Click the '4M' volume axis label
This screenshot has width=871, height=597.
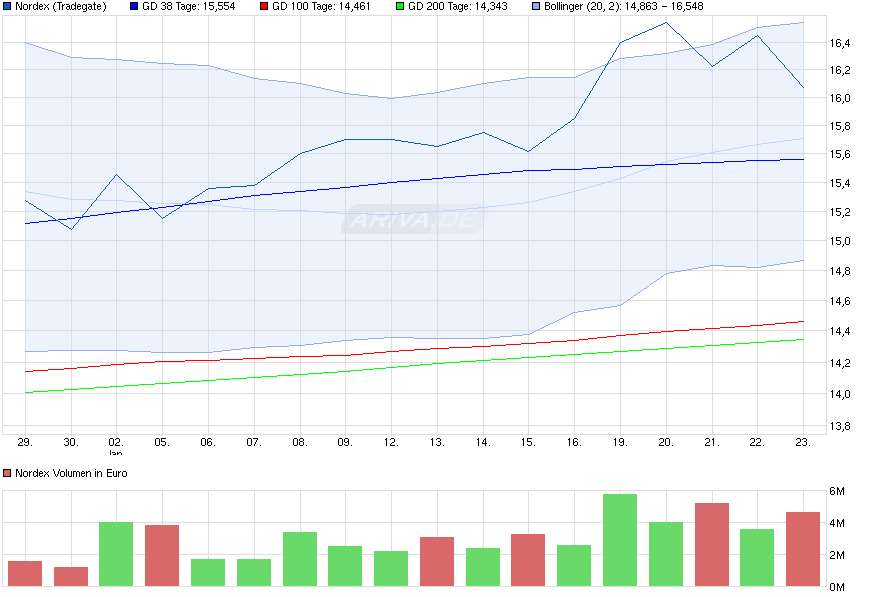pyautogui.click(x=837, y=523)
